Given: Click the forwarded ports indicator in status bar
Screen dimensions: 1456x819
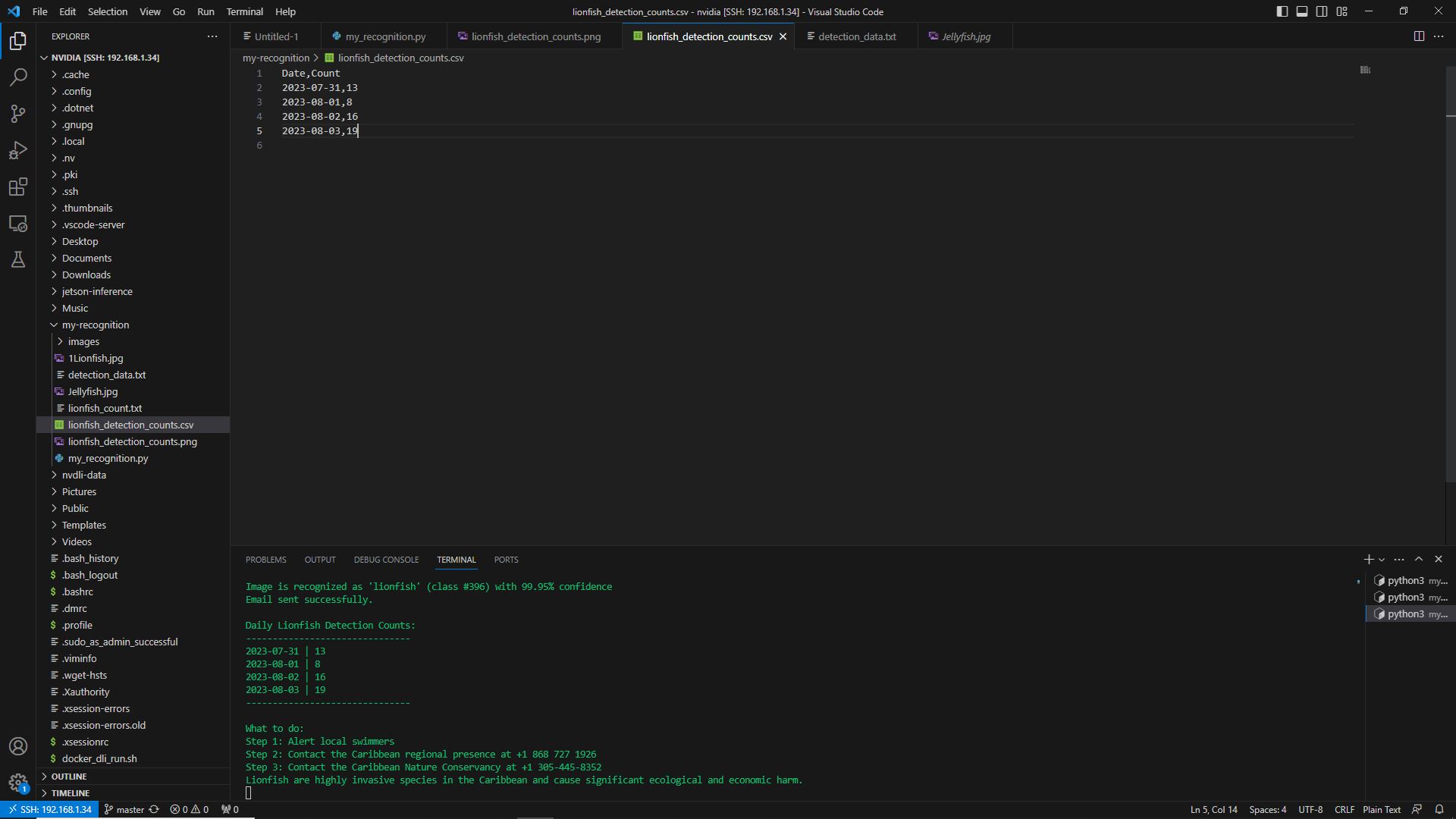Looking at the screenshot, I should point(230,810).
